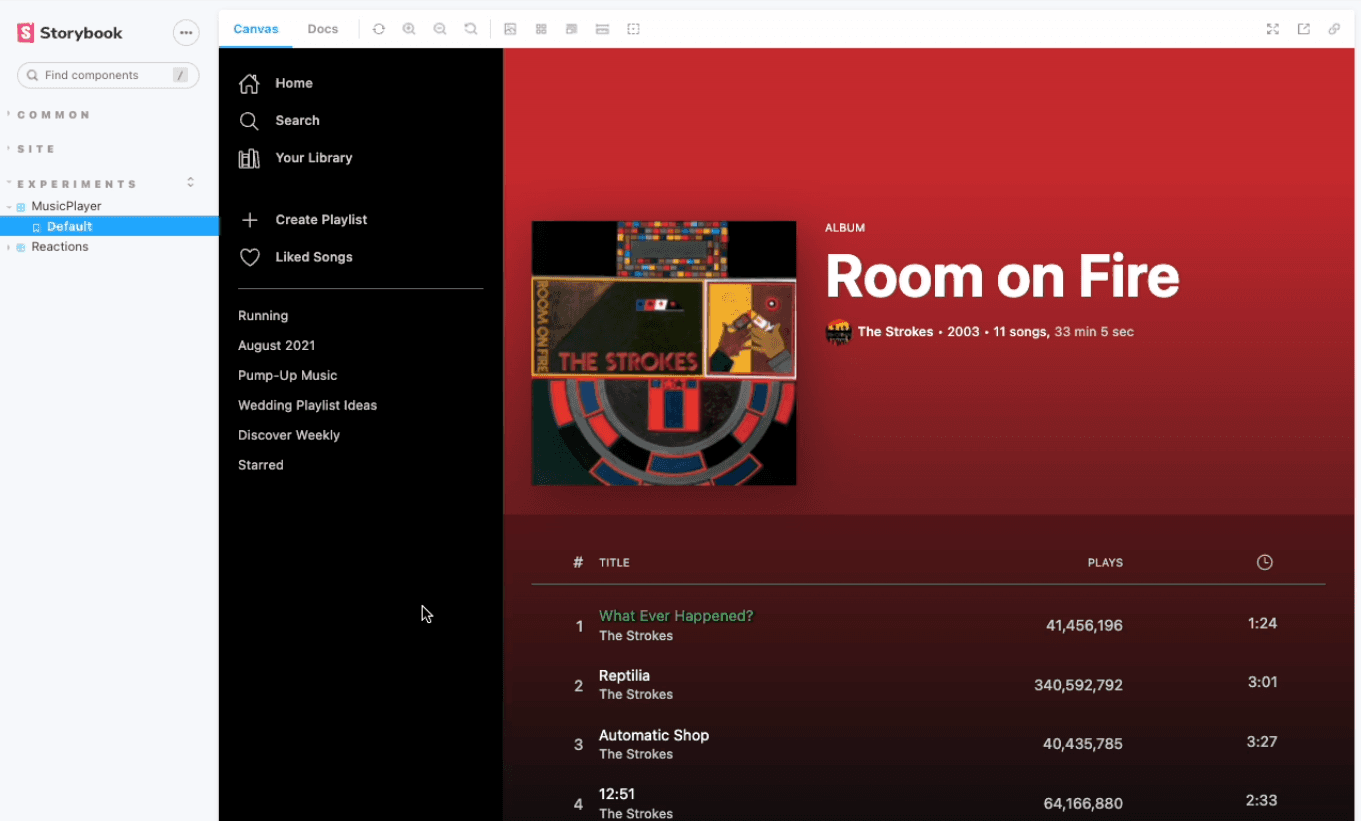This screenshot has width=1361, height=821.
Task: Toggle the measure tool
Action: (602, 29)
